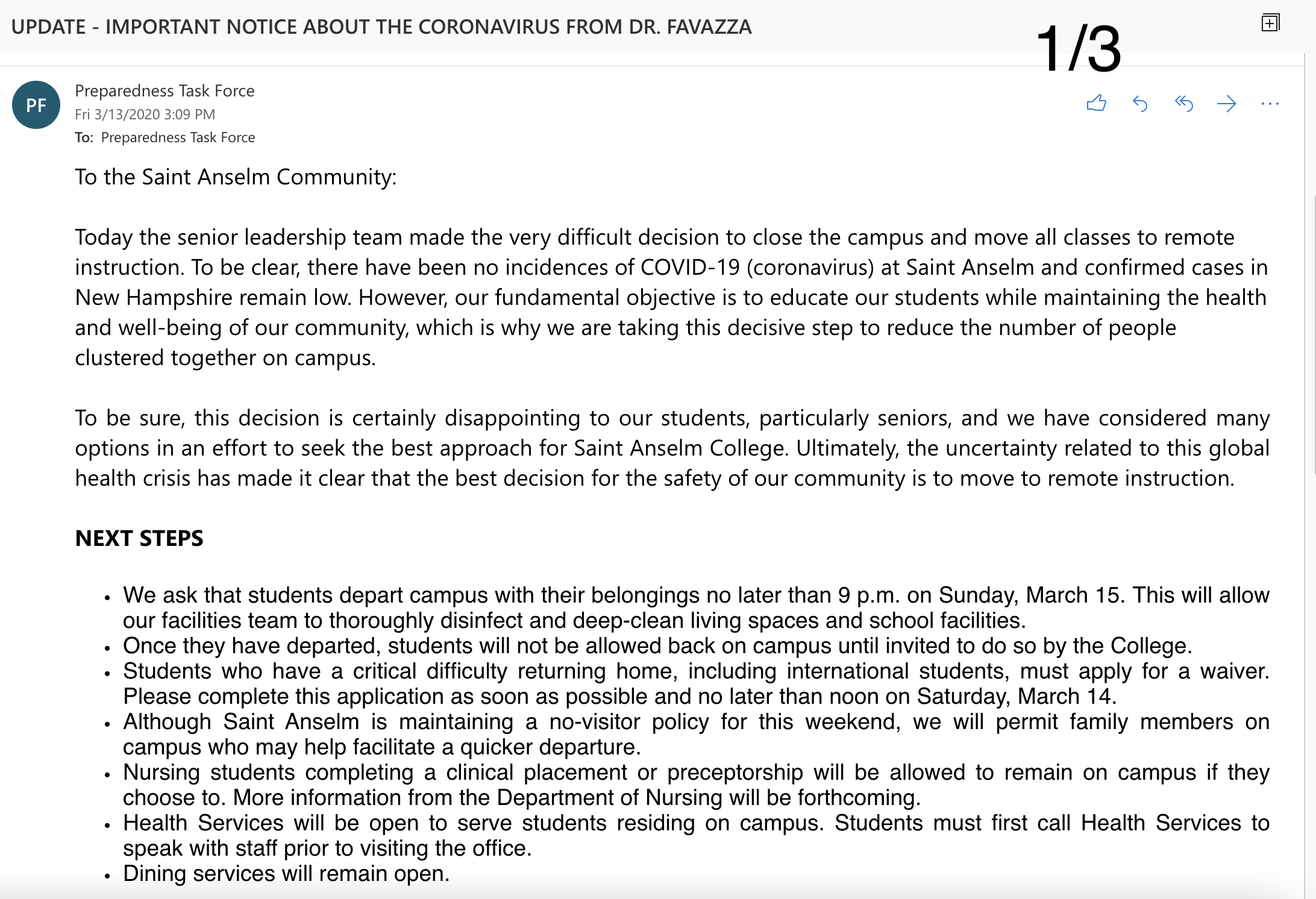The image size is (1316, 899).
Task: Open the more actions ellipsis menu
Action: [x=1270, y=104]
